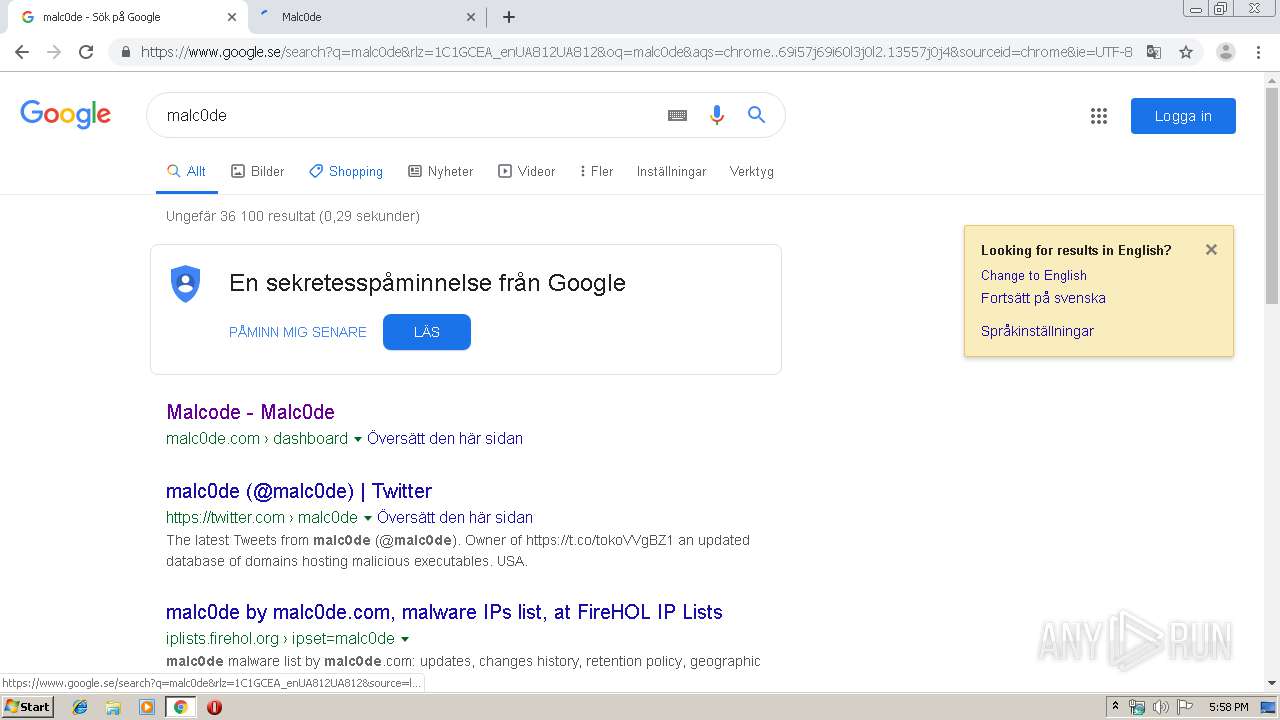Click the blue magnifier search button
This screenshot has width=1280, height=720.
click(x=757, y=115)
